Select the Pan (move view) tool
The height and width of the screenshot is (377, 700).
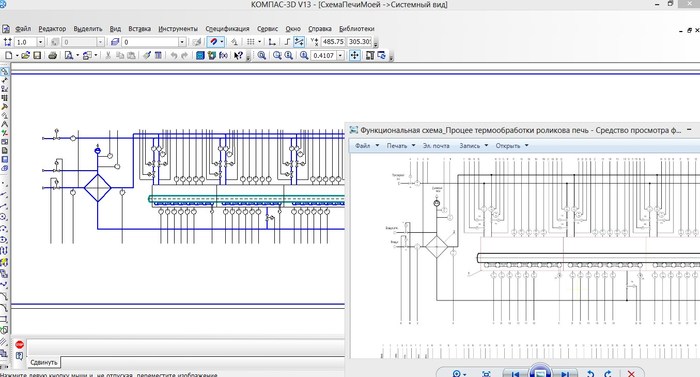(355, 55)
